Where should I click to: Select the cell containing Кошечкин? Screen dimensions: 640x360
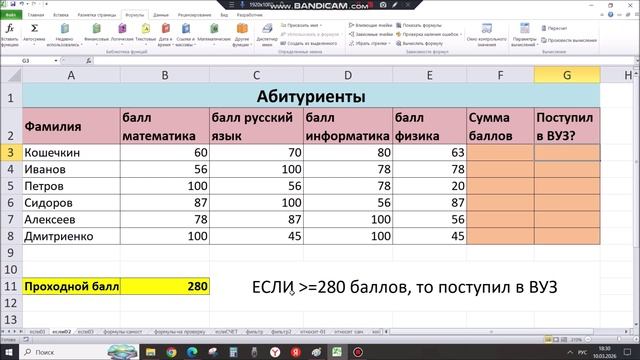pyautogui.click(x=71, y=153)
